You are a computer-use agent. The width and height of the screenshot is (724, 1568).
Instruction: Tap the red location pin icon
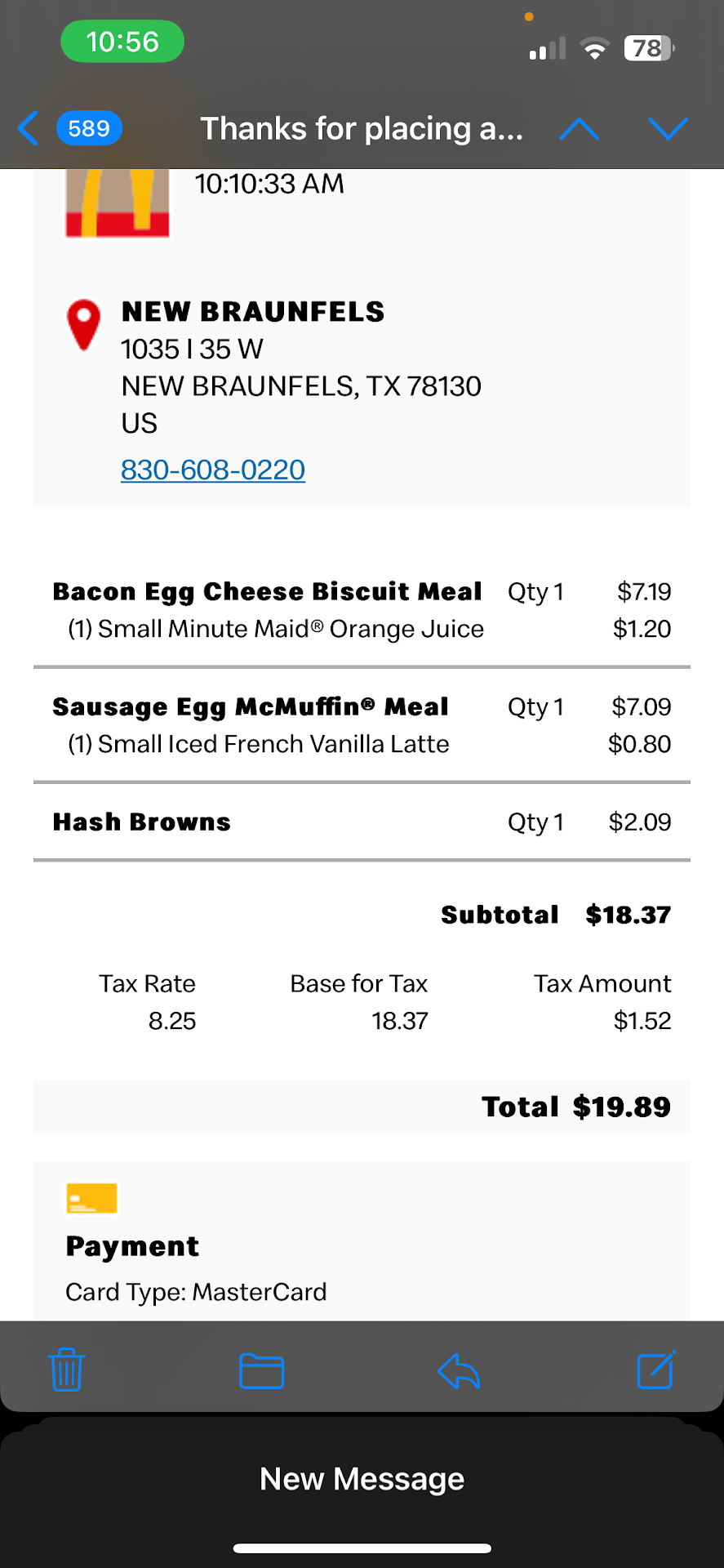click(83, 324)
